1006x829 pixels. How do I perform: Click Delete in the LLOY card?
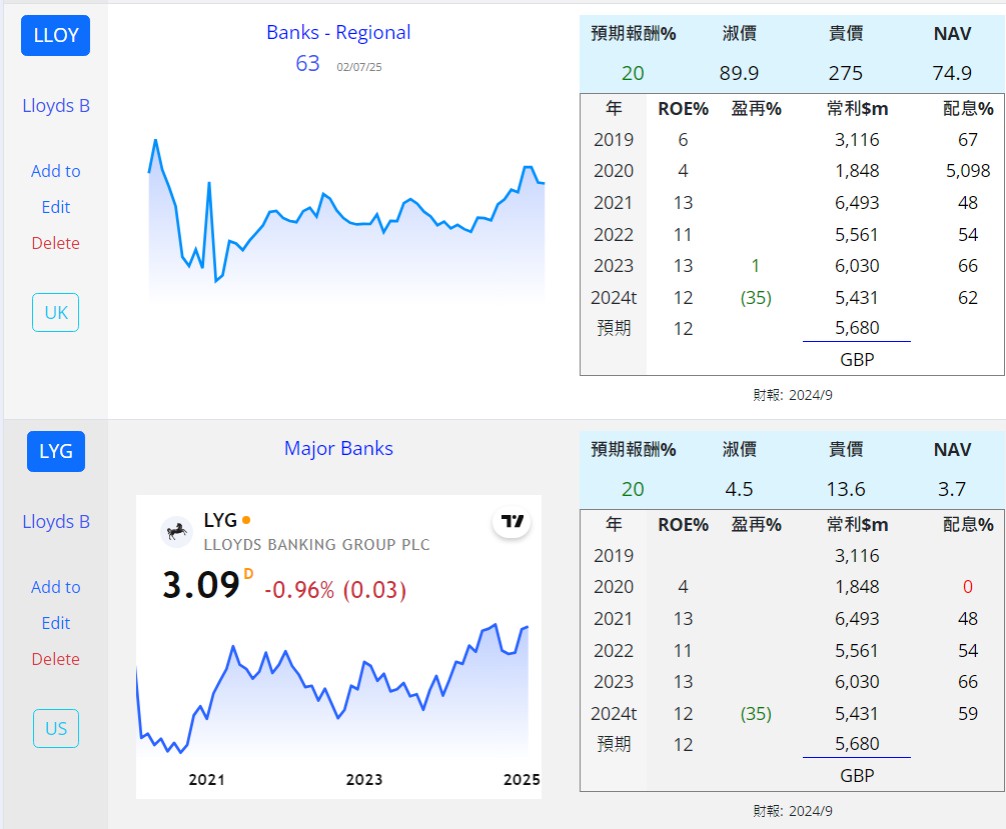click(56, 243)
